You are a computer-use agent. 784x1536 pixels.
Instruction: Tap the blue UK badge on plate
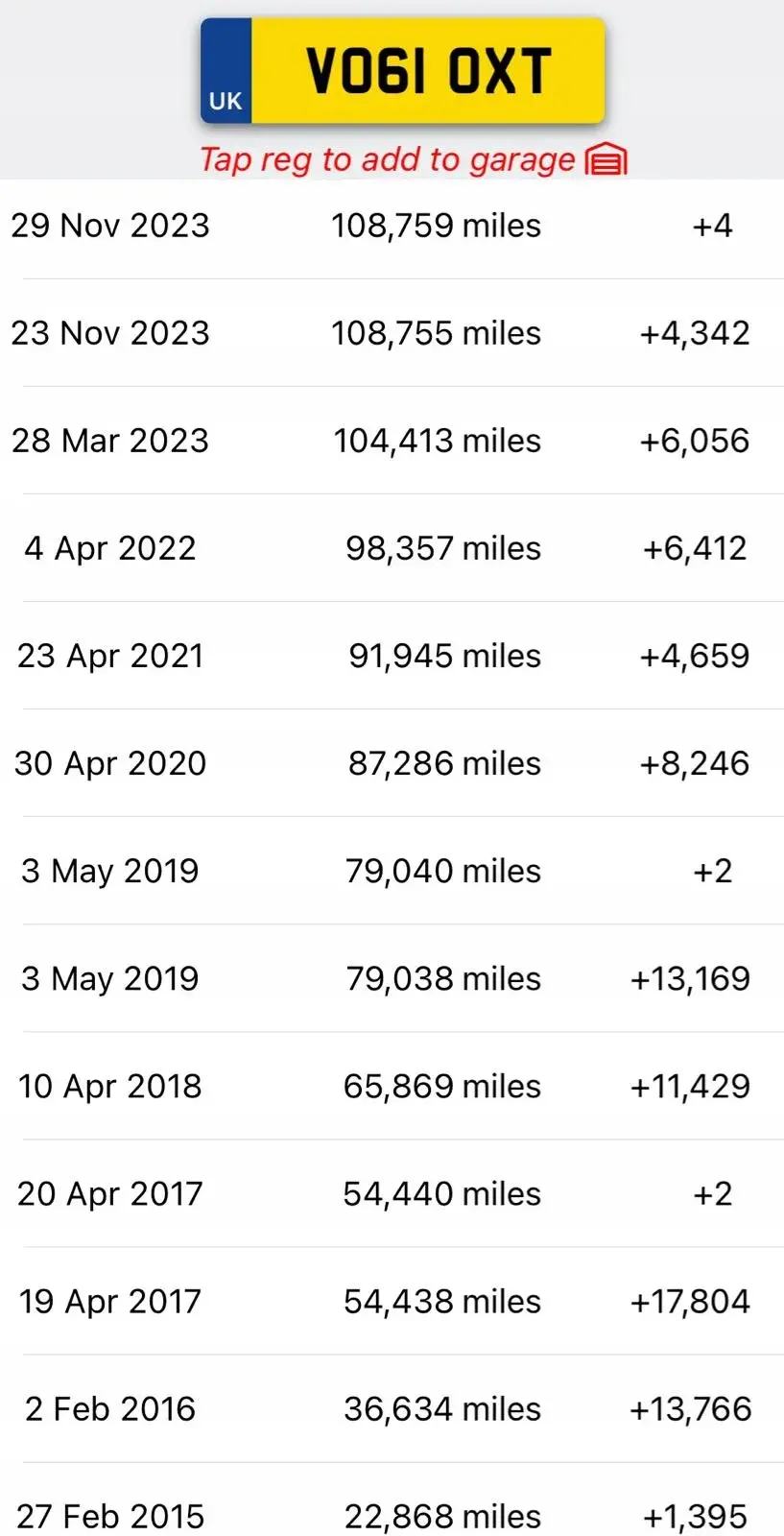pos(226,73)
